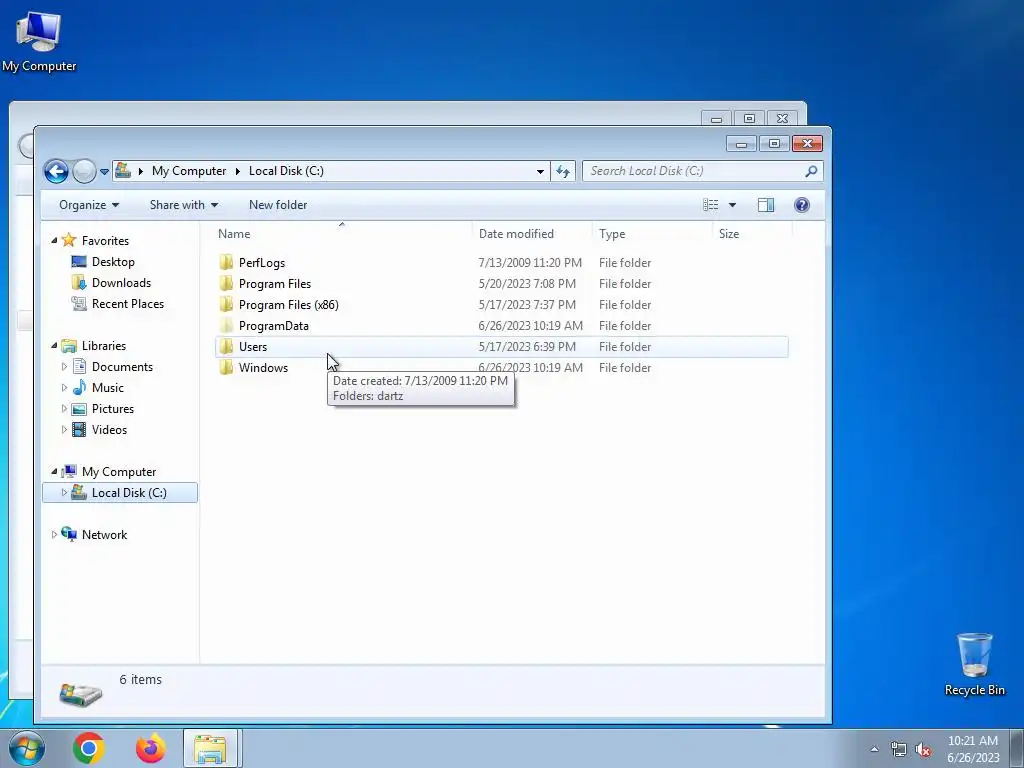Collapse the My Computer tree node

coord(54,472)
